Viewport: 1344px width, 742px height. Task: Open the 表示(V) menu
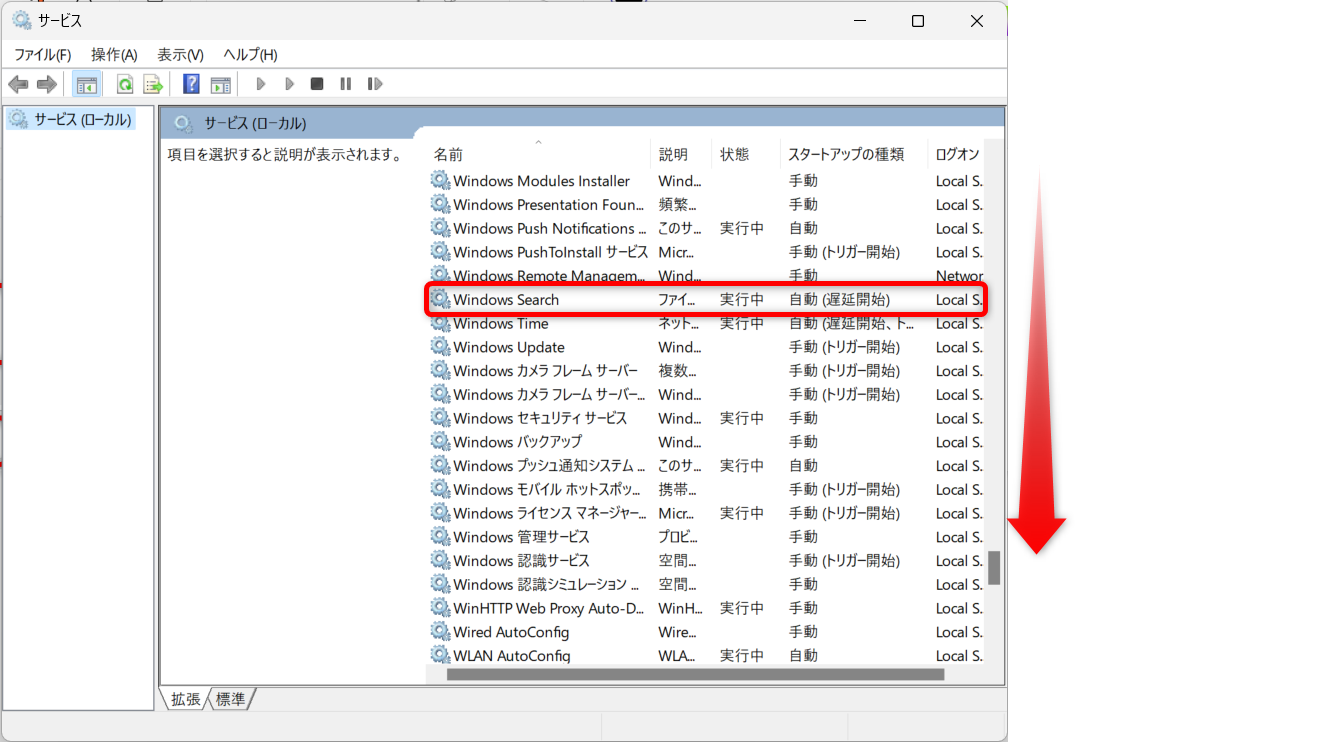[180, 55]
